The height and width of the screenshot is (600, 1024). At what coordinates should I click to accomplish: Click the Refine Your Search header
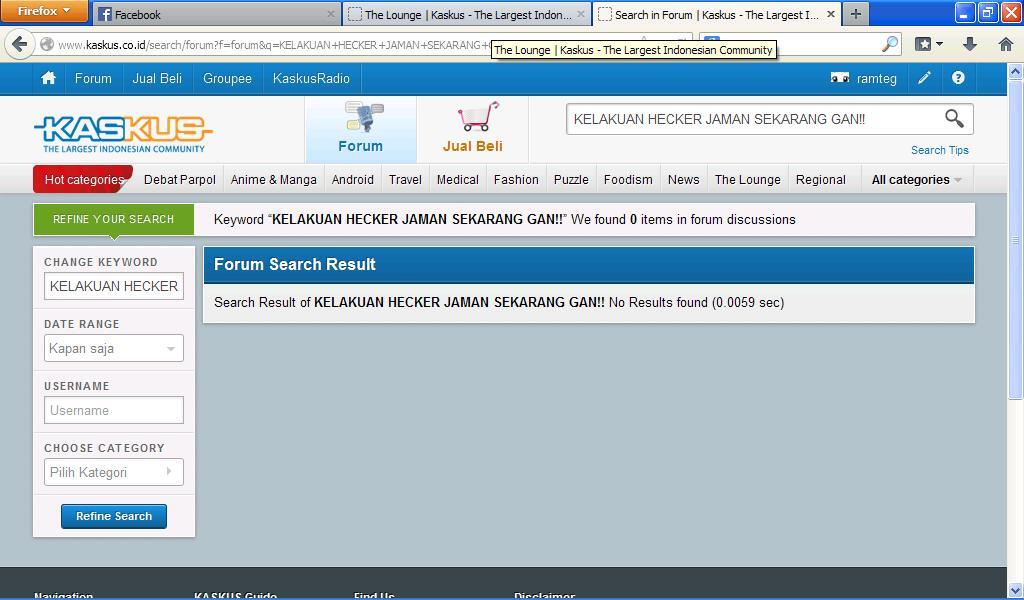pyautogui.click(x=114, y=219)
